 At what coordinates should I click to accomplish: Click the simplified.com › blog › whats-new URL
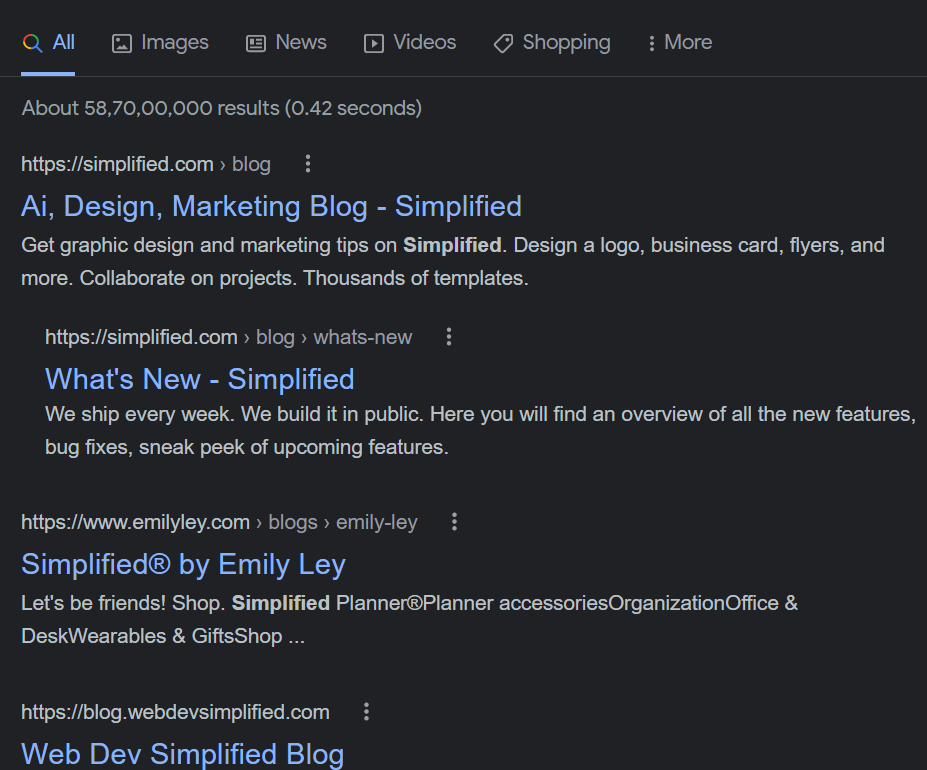[x=229, y=337]
